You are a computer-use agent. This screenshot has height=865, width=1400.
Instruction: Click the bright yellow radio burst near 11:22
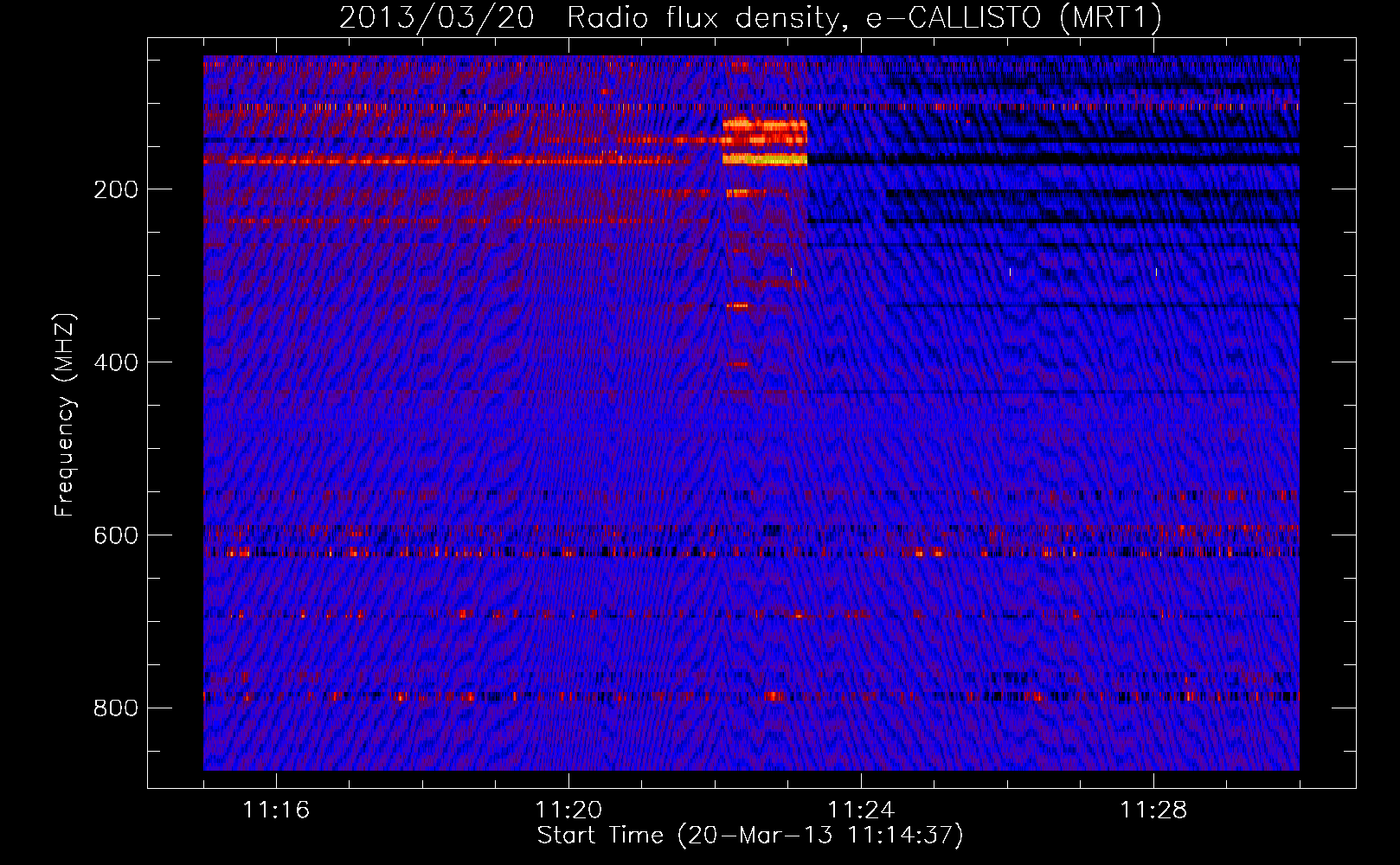pos(765,159)
